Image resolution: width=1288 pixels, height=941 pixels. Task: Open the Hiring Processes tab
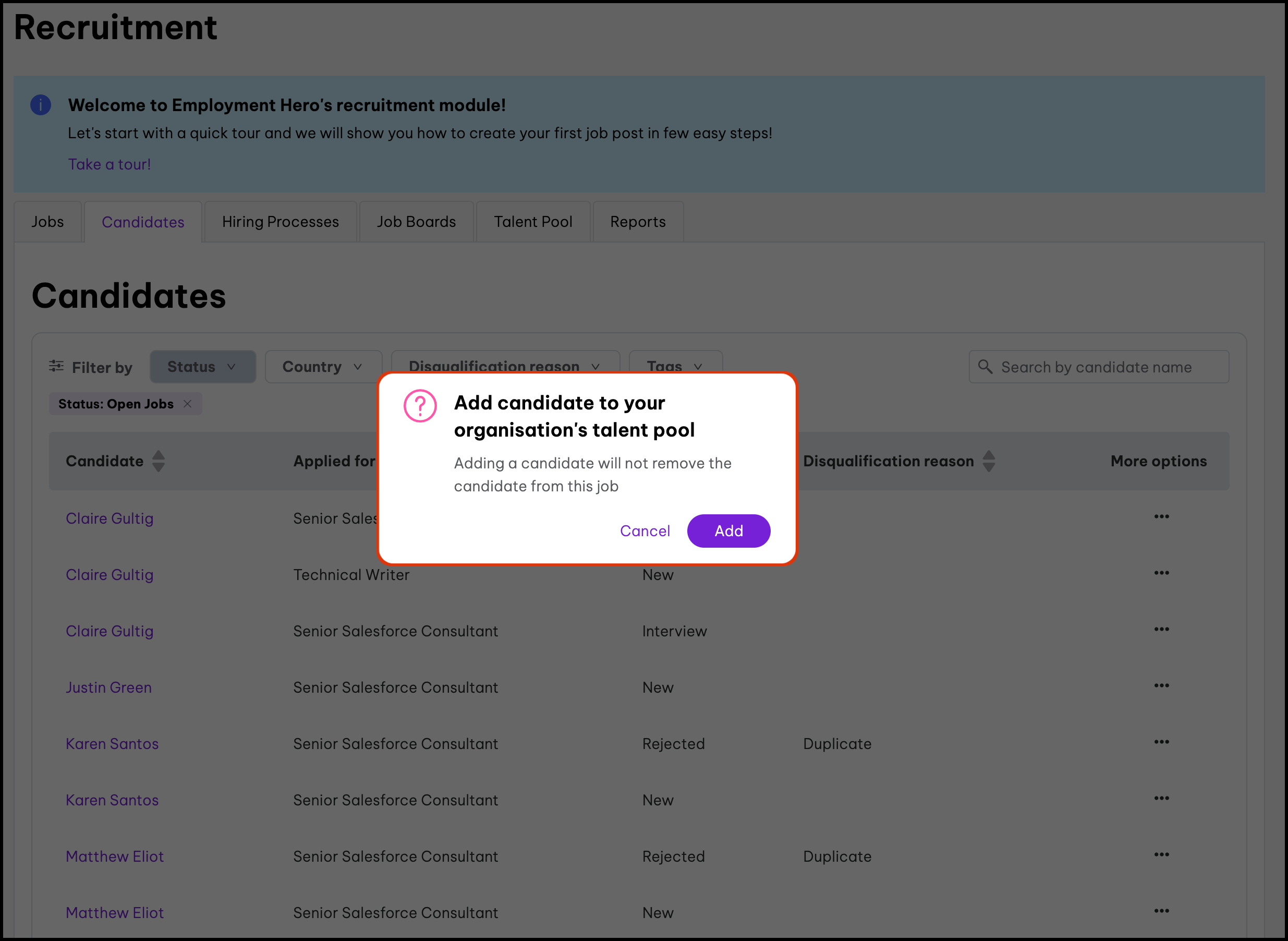click(x=280, y=222)
